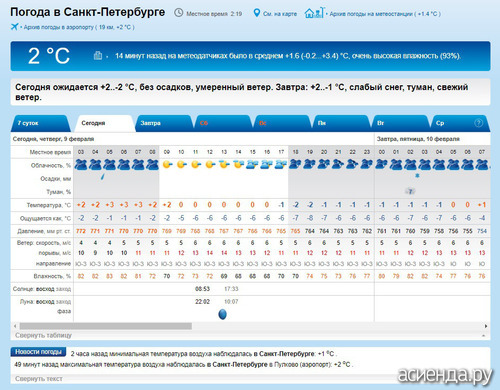The height and width of the screenshot is (390, 500).
Task: Click the big 2 °C current temperature
Action: (49, 56)
